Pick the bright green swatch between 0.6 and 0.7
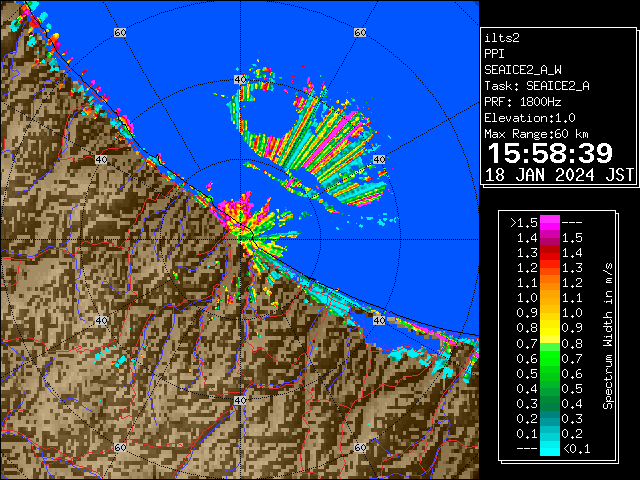The image size is (640, 480). pyautogui.click(x=550, y=358)
